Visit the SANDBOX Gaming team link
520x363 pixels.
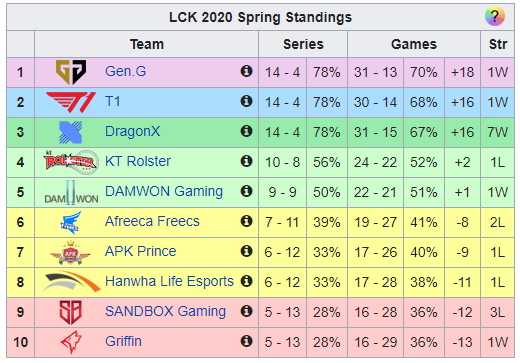coord(165,311)
